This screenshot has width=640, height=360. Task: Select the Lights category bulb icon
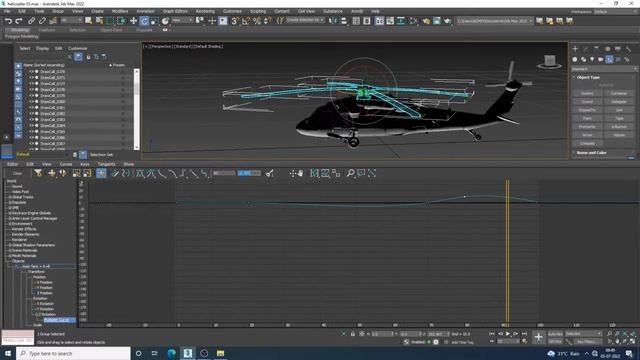(x=592, y=59)
